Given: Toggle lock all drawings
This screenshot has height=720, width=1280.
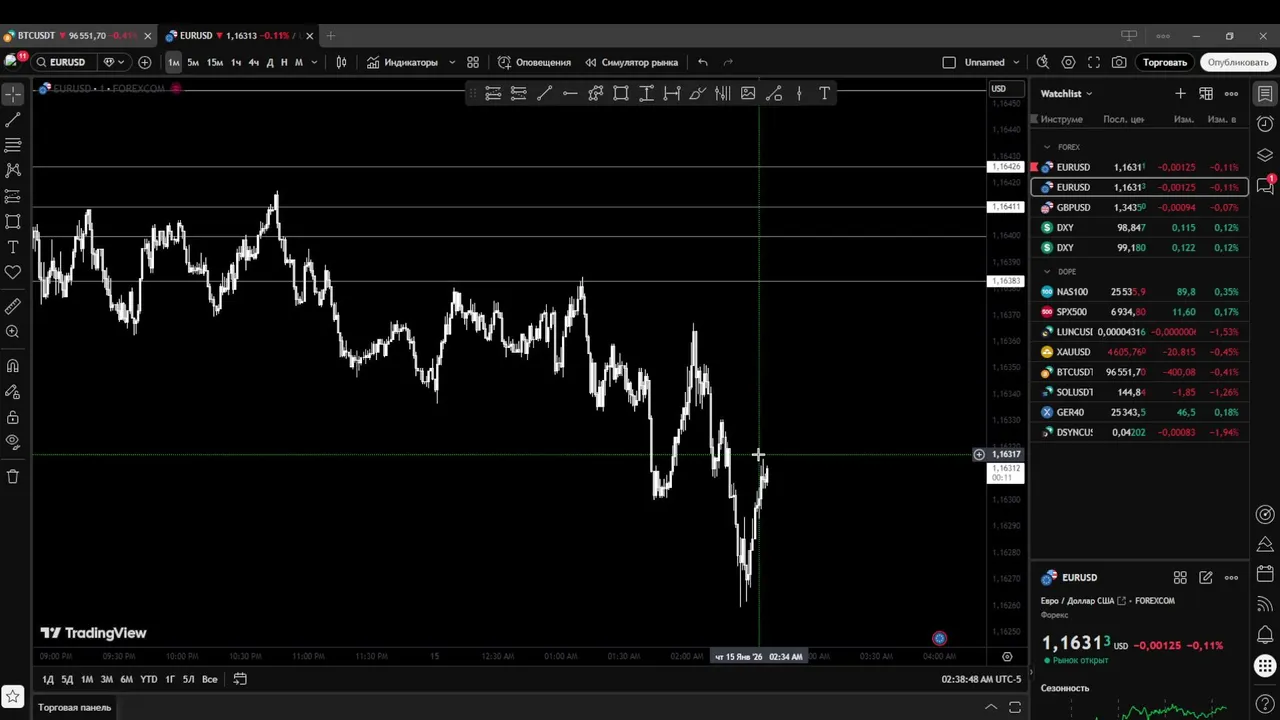Looking at the screenshot, I should 13,417.
